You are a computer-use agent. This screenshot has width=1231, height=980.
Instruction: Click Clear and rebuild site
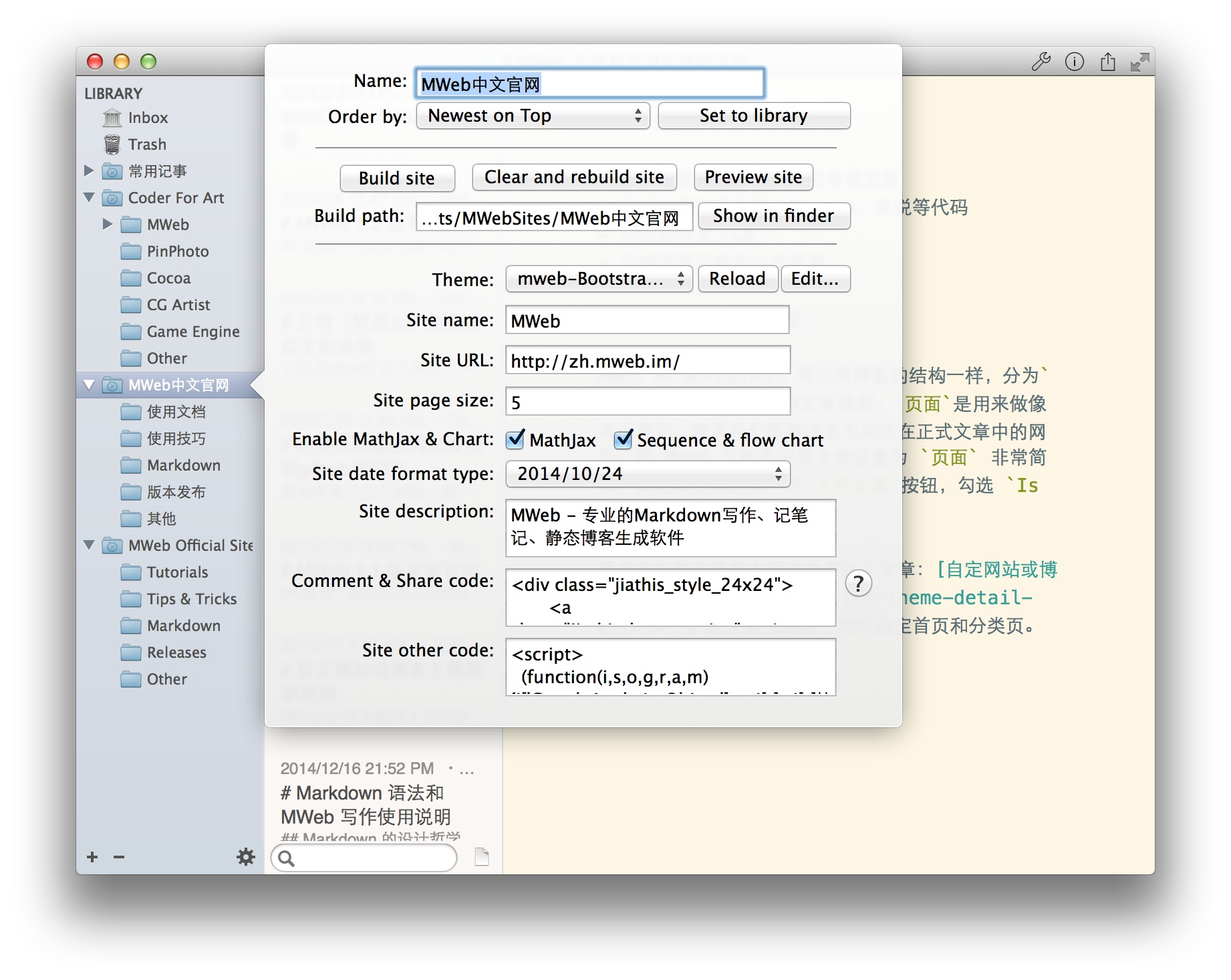[574, 177]
